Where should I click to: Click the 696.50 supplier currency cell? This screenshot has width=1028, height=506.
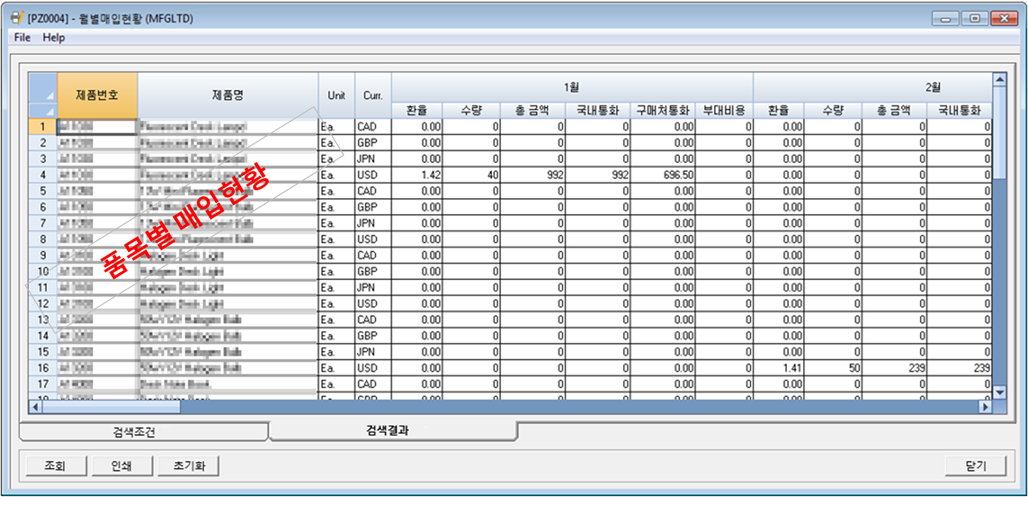tap(663, 175)
